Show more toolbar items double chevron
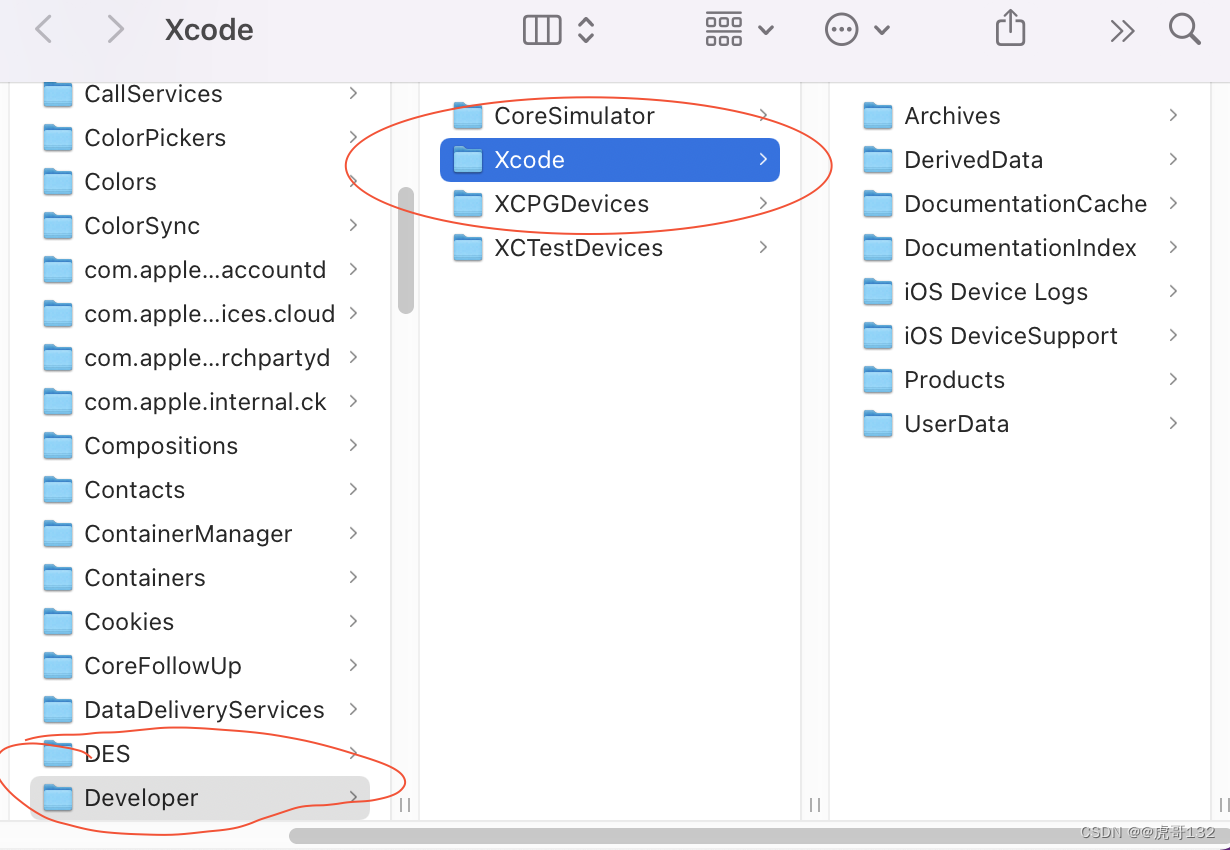This screenshot has width=1230, height=850. coord(1122,31)
